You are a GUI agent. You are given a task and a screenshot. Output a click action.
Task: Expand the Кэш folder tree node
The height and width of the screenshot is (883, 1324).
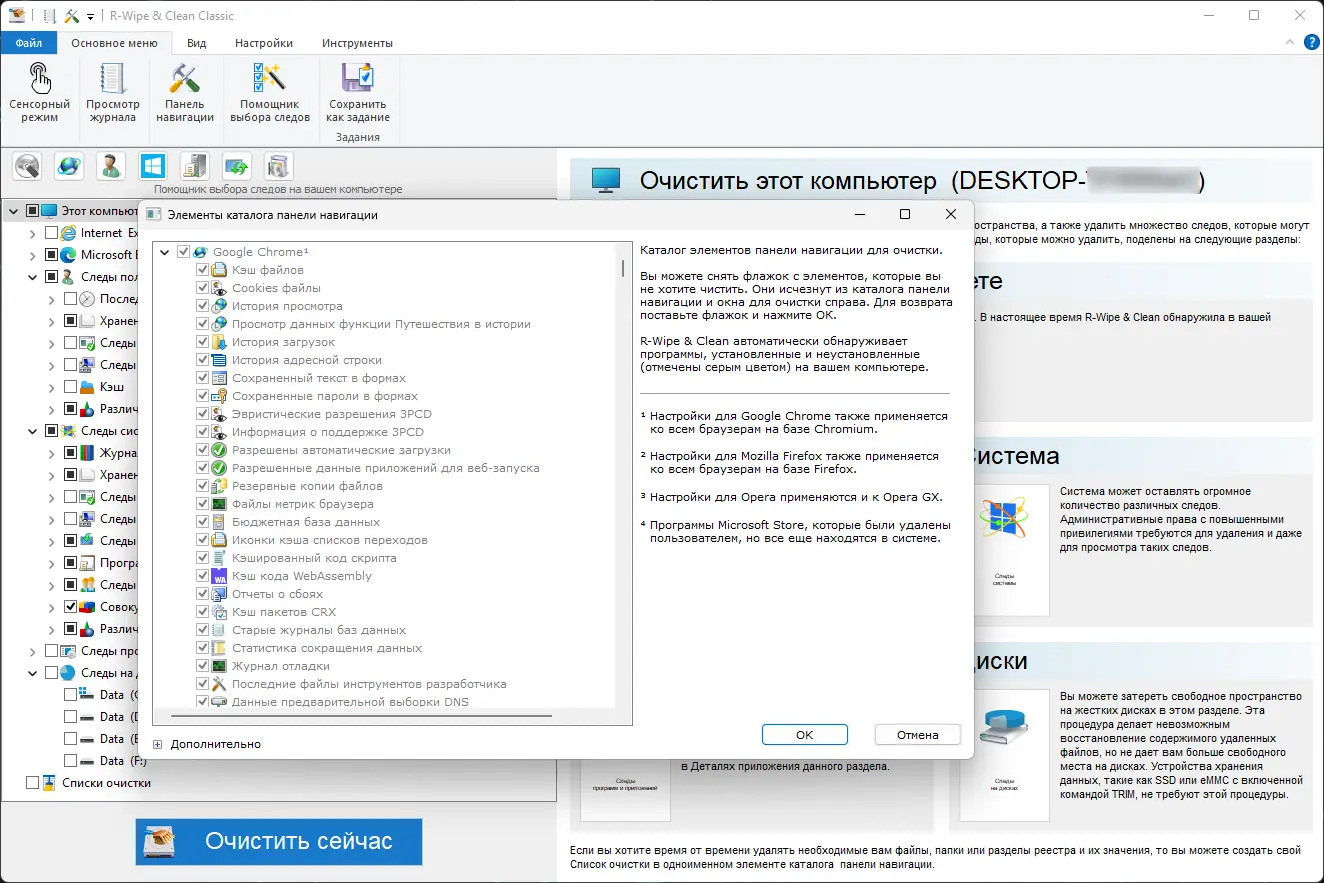pyautogui.click(x=51, y=387)
